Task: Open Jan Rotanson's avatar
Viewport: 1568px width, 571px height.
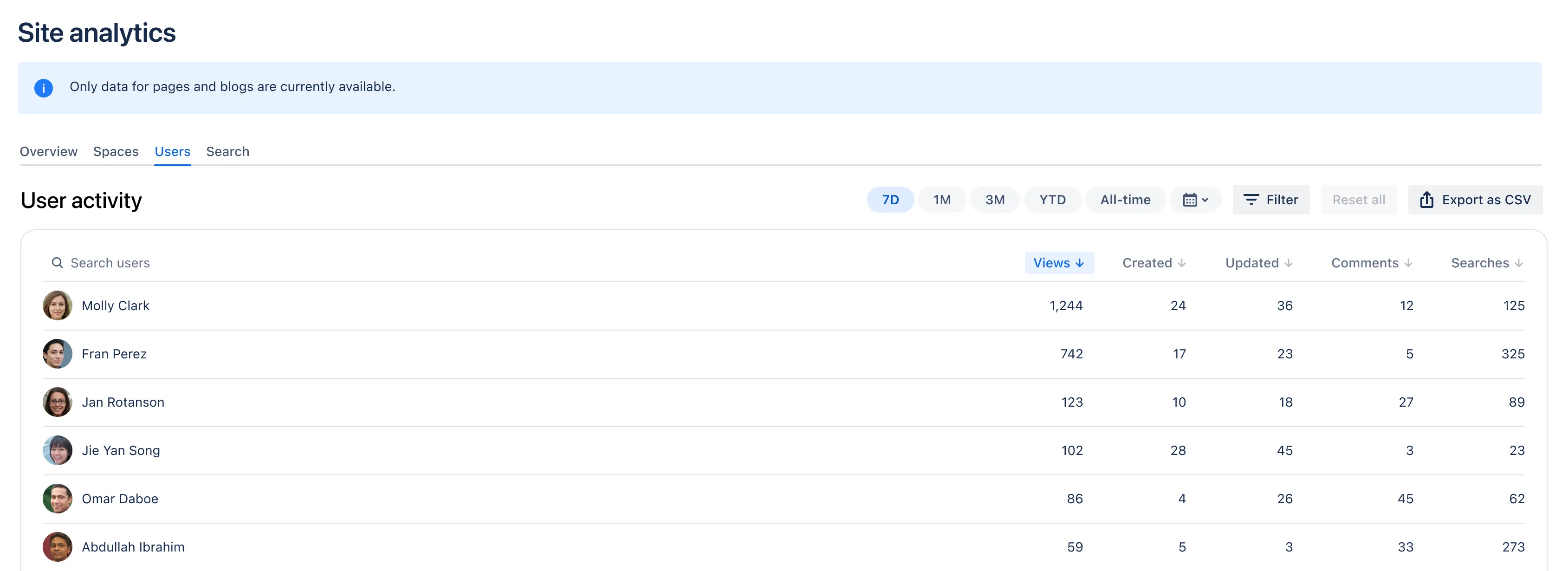Action: 57,402
